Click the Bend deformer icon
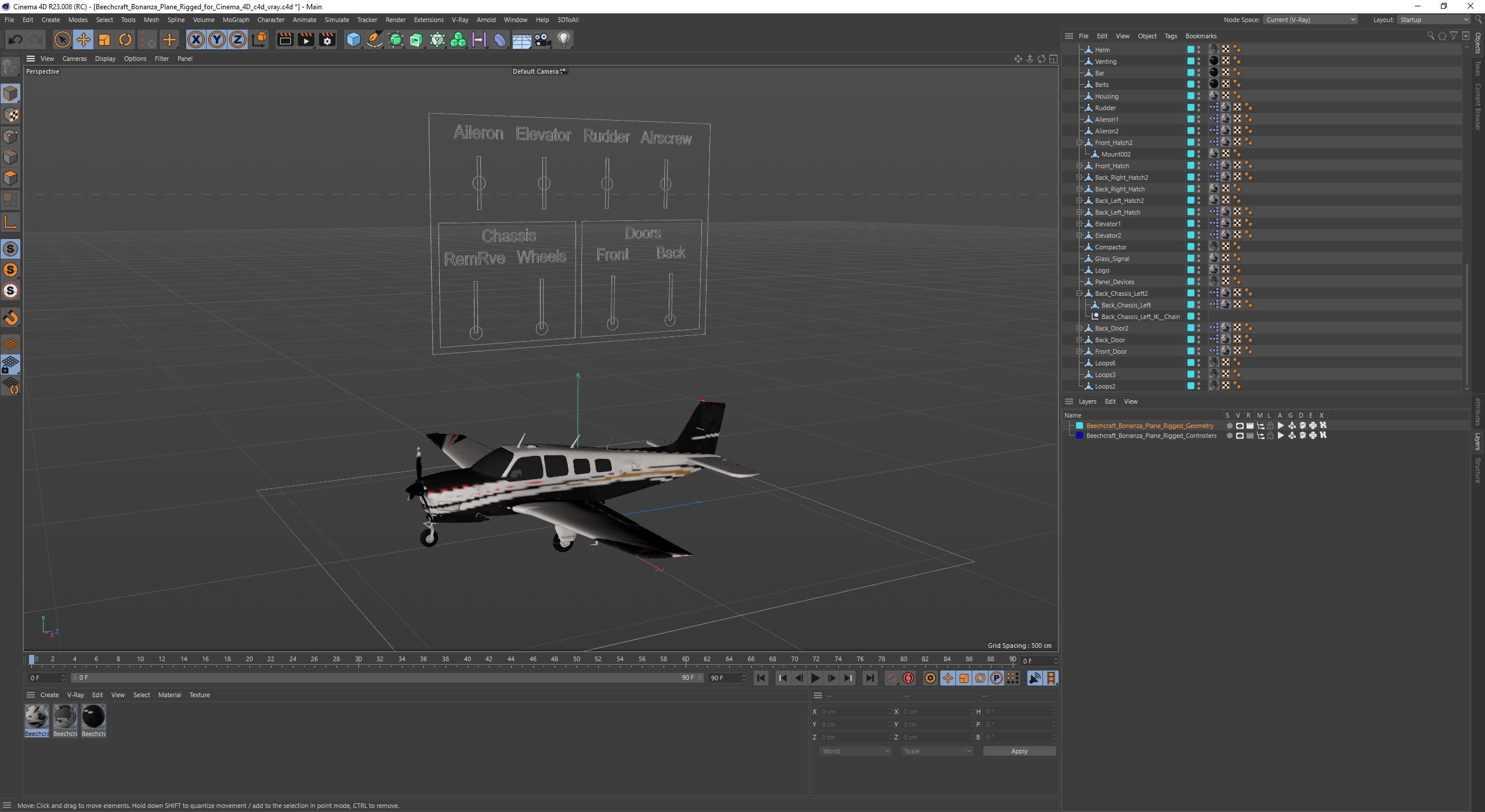 pos(500,39)
